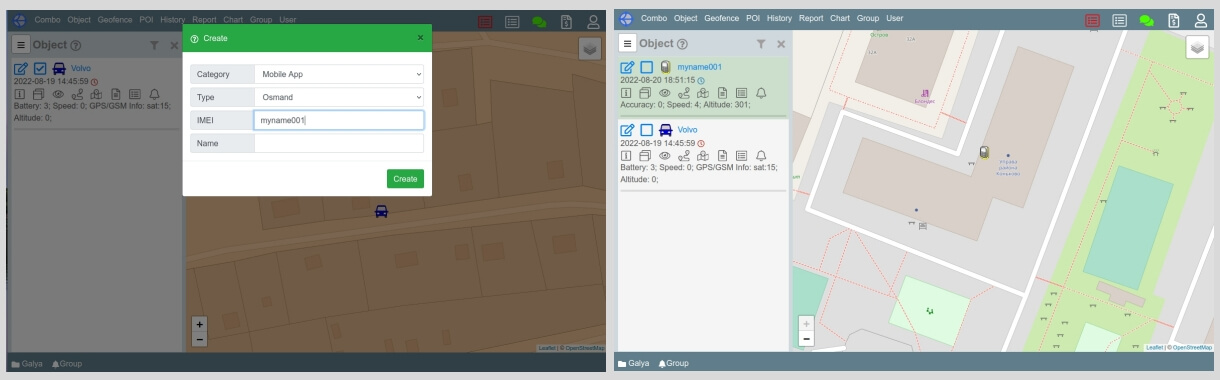Click help icon in Create dialog header
Screen dimensions: 1220x380
(193, 38)
